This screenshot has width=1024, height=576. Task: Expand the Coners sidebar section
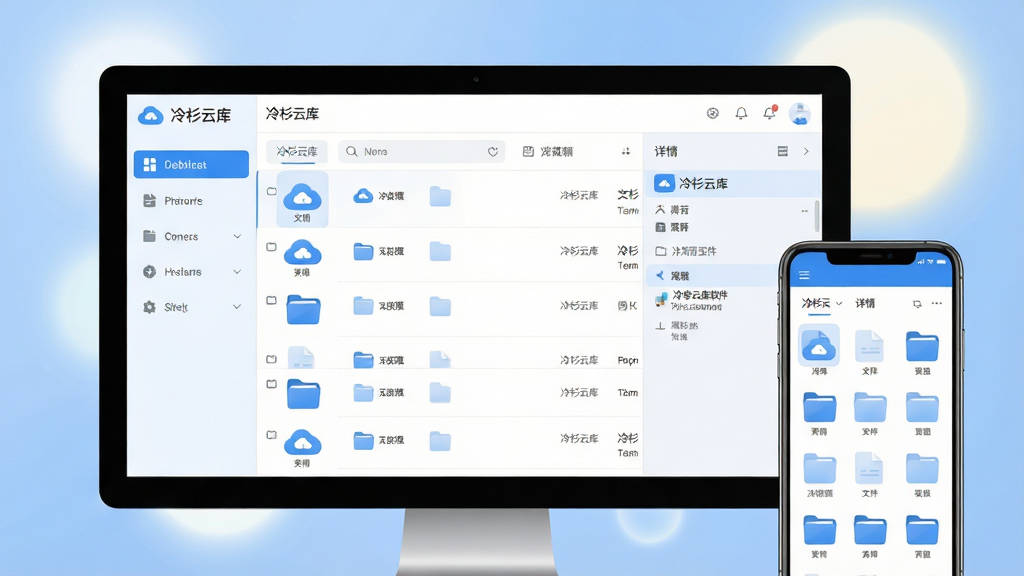(x=237, y=236)
